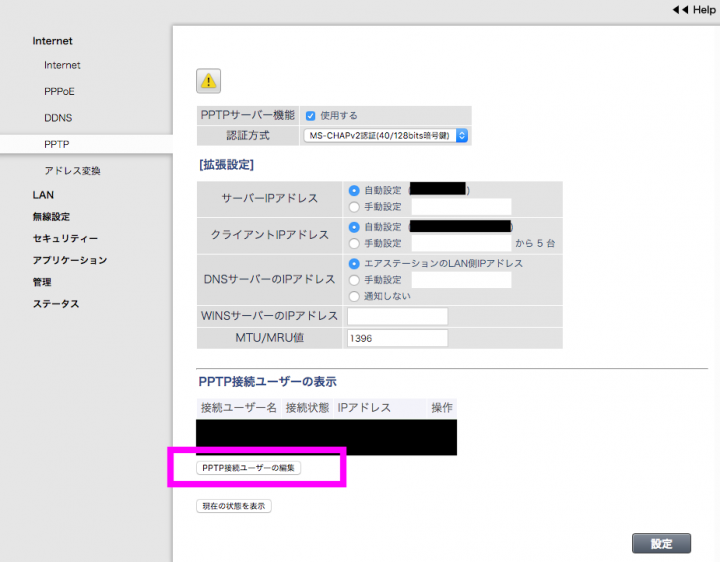Open the Help link at top right
Viewport: 720px width, 562px height.
coord(704,10)
